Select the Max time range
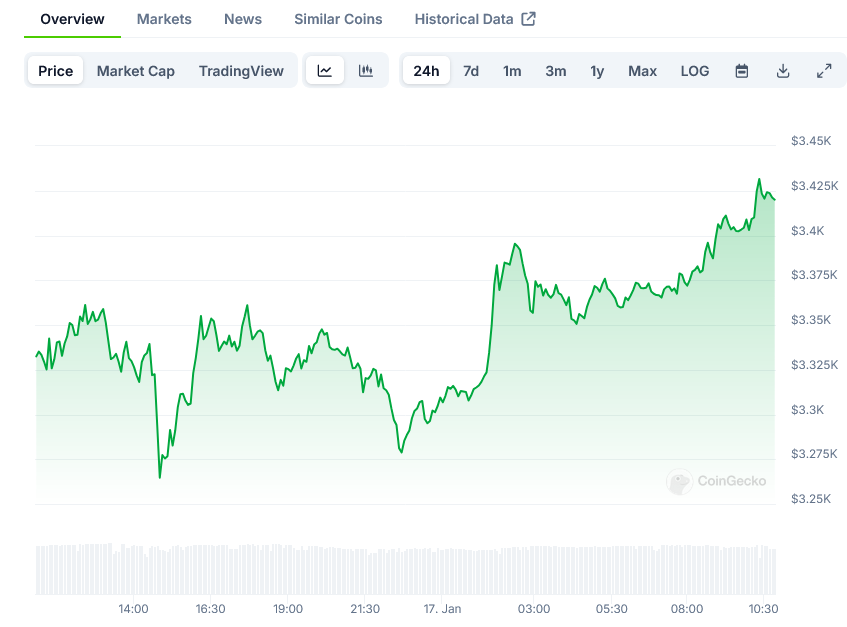The image size is (847, 627). [x=642, y=71]
